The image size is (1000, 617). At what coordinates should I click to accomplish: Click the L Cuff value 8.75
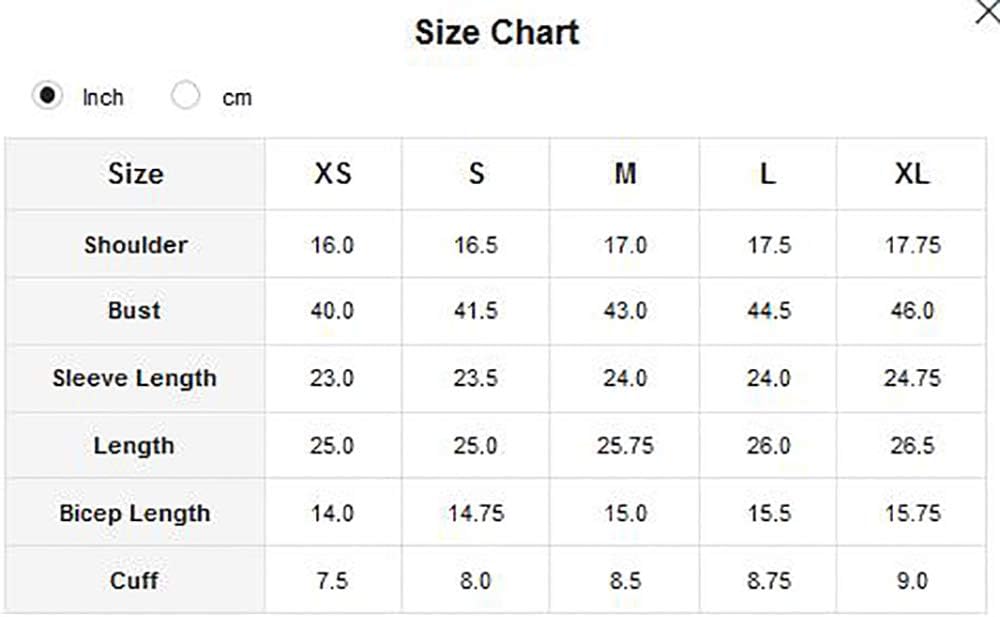[769, 581]
